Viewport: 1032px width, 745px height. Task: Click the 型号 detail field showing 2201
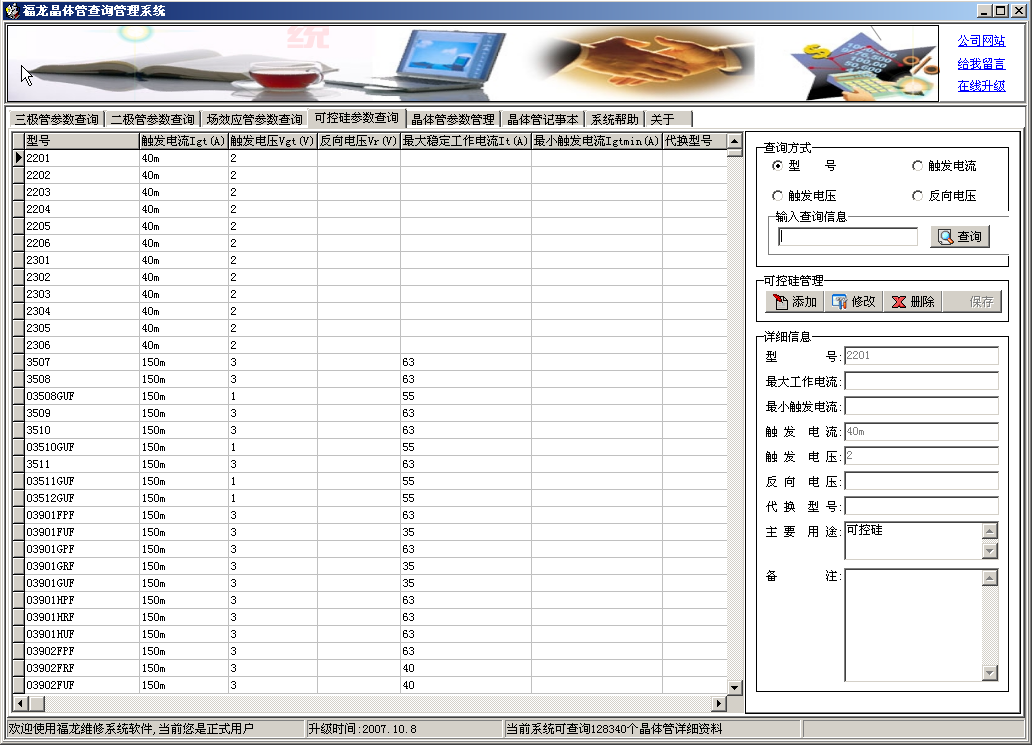(x=921, y=356)
